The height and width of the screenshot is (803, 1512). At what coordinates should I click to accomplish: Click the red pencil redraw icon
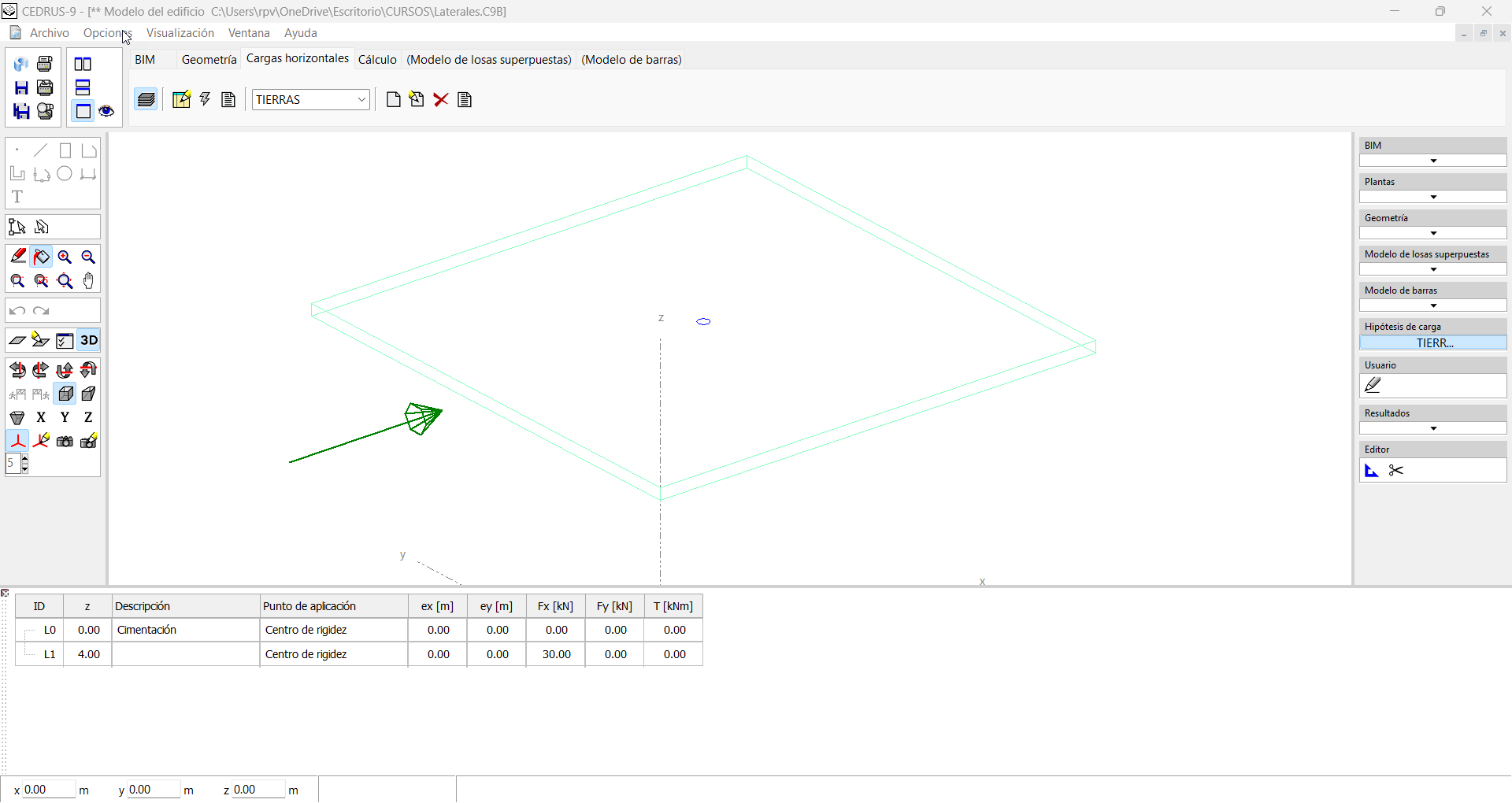tap(17, 257)
